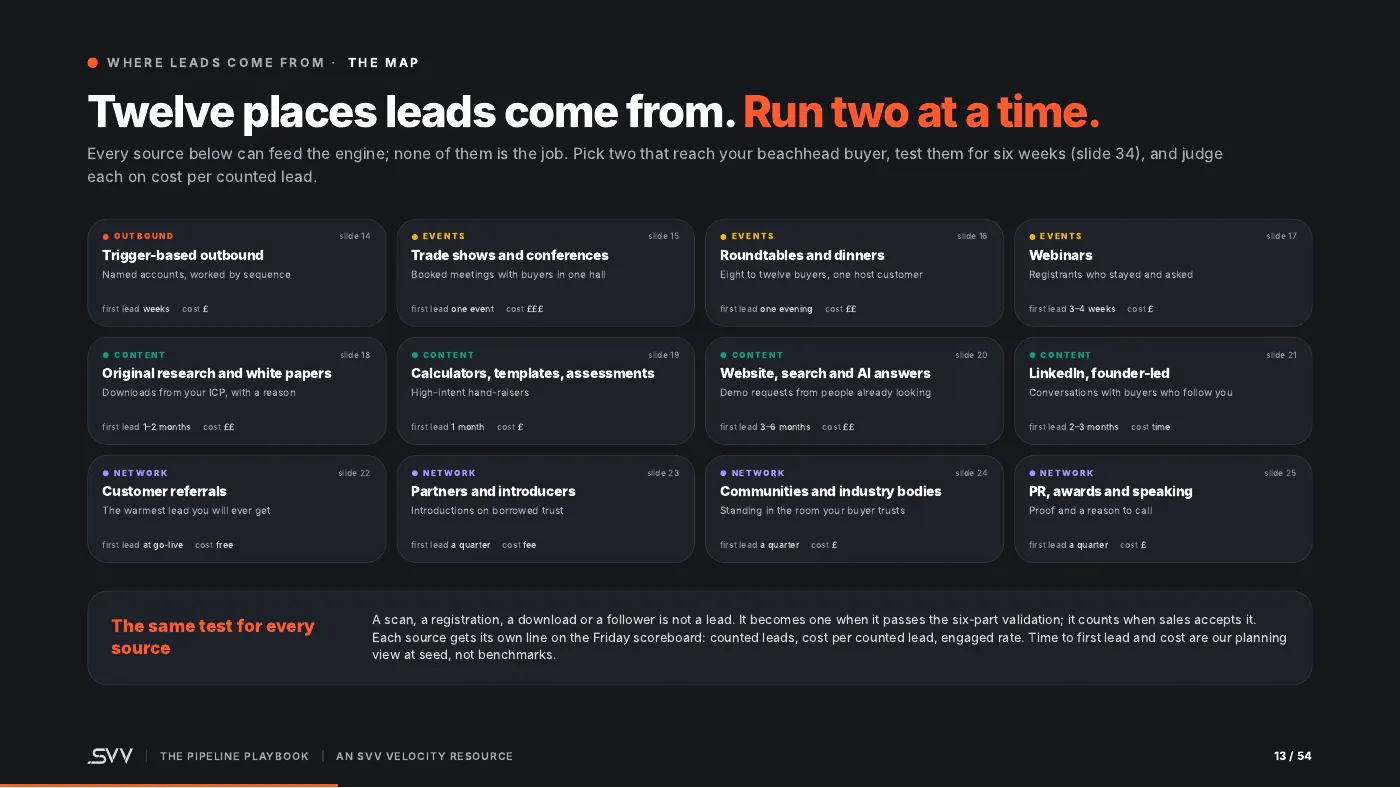Go to the slide 18 reference
Viewport: 1400px width, 788px height.
pos(355,355)
